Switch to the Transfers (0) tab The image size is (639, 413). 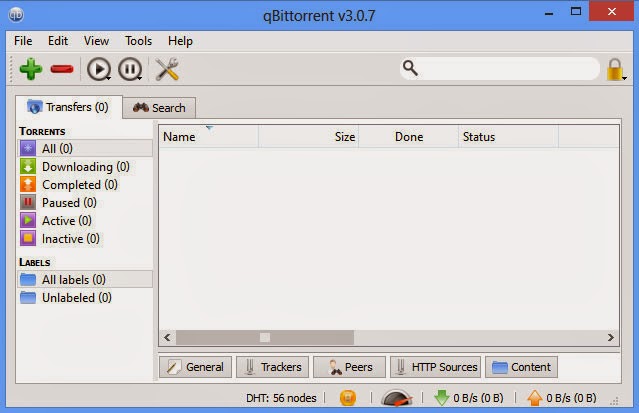point(68,107)
